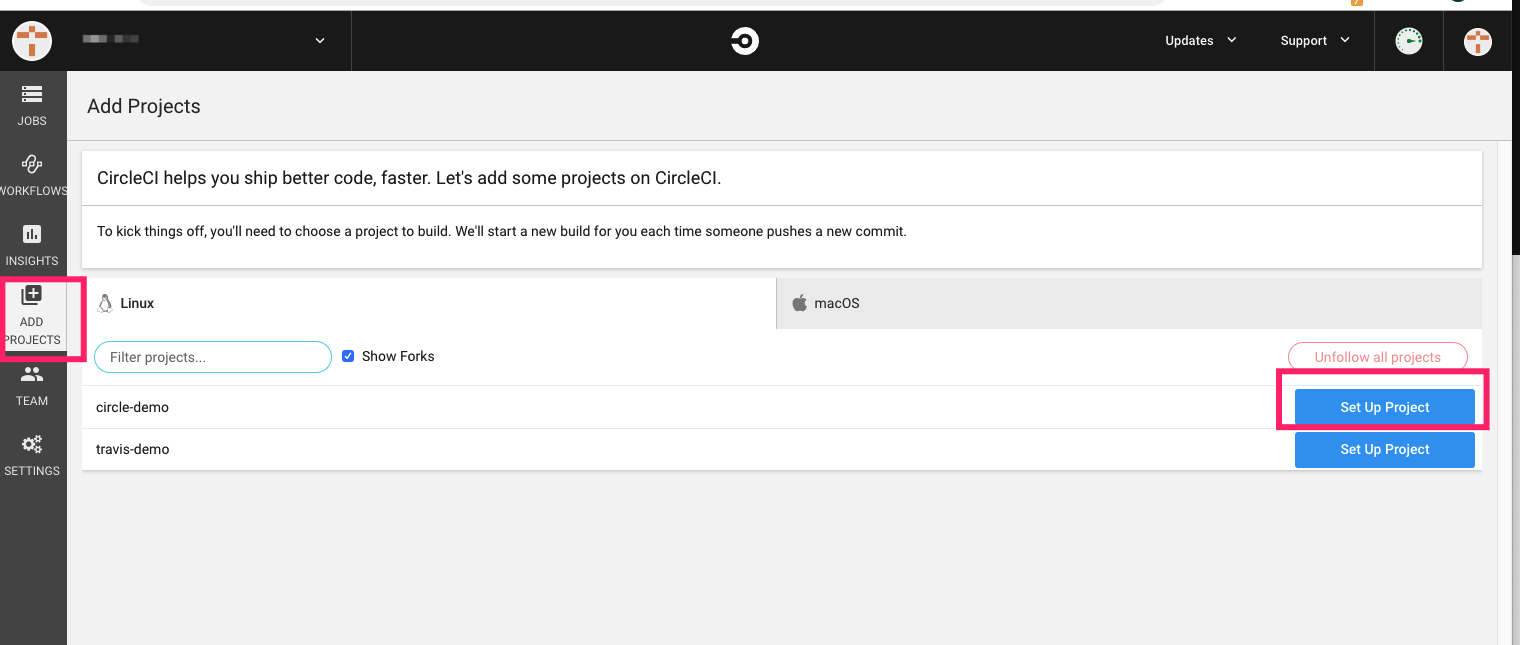Screen dimensions: 1520x645
Task: Click the organization avatar at top left
Action: point(32,41)
